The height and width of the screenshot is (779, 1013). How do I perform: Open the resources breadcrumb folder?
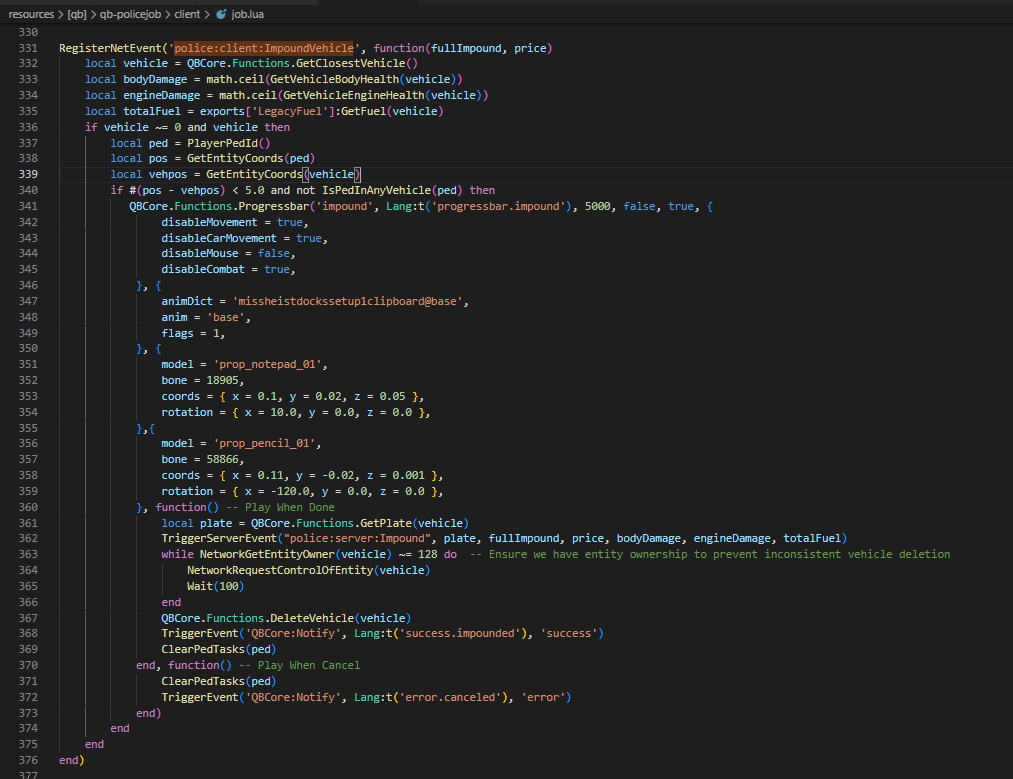click(31, 15)
